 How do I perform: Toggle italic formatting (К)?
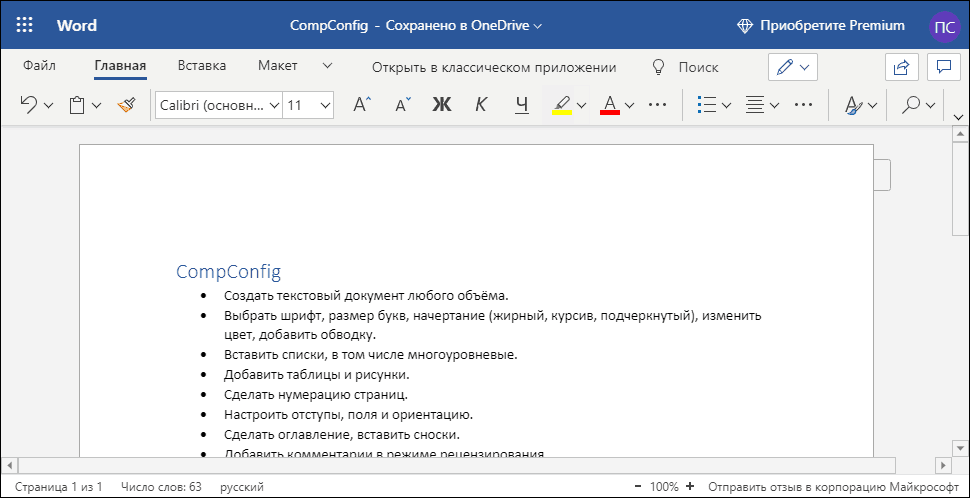tap(481, 104)
